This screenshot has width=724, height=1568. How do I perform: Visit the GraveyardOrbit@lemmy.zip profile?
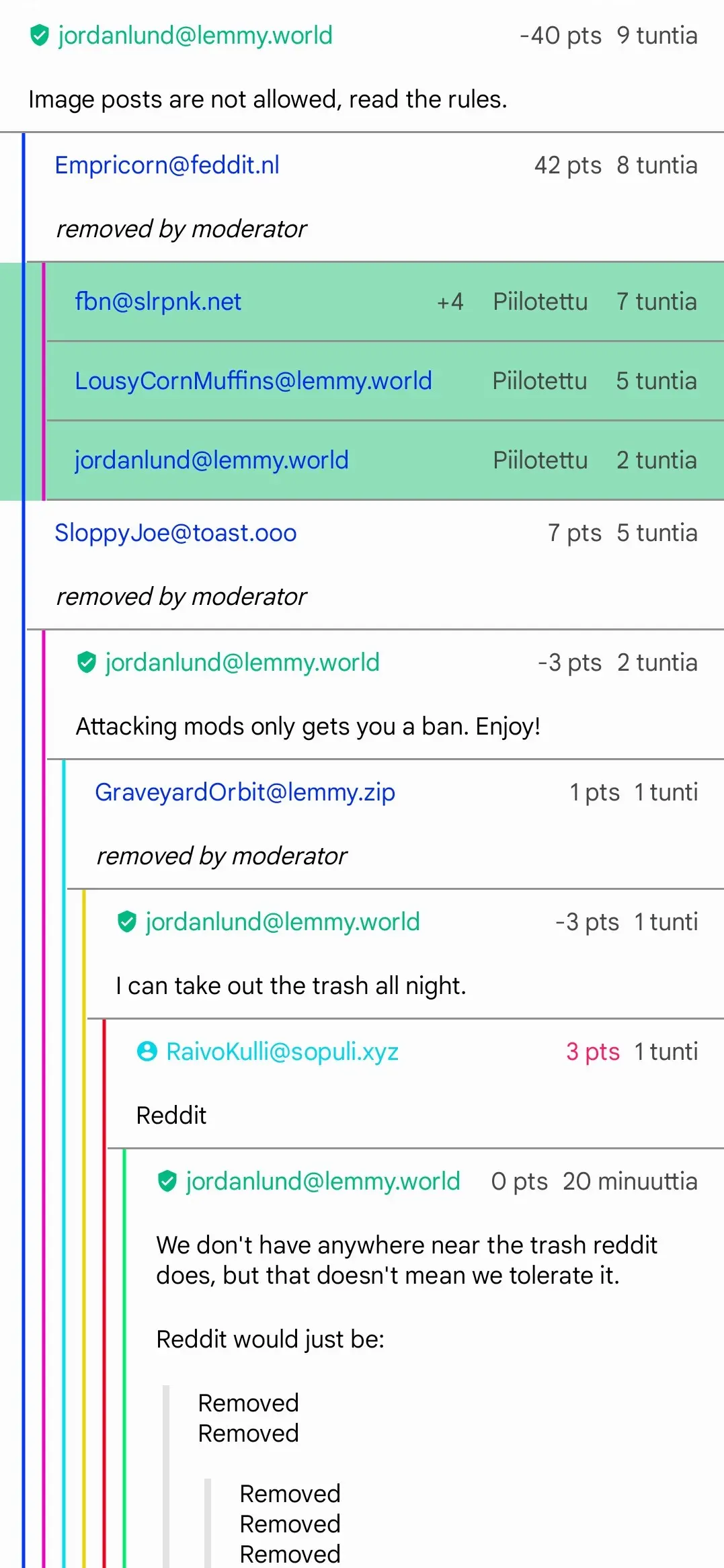click(245, 792)
